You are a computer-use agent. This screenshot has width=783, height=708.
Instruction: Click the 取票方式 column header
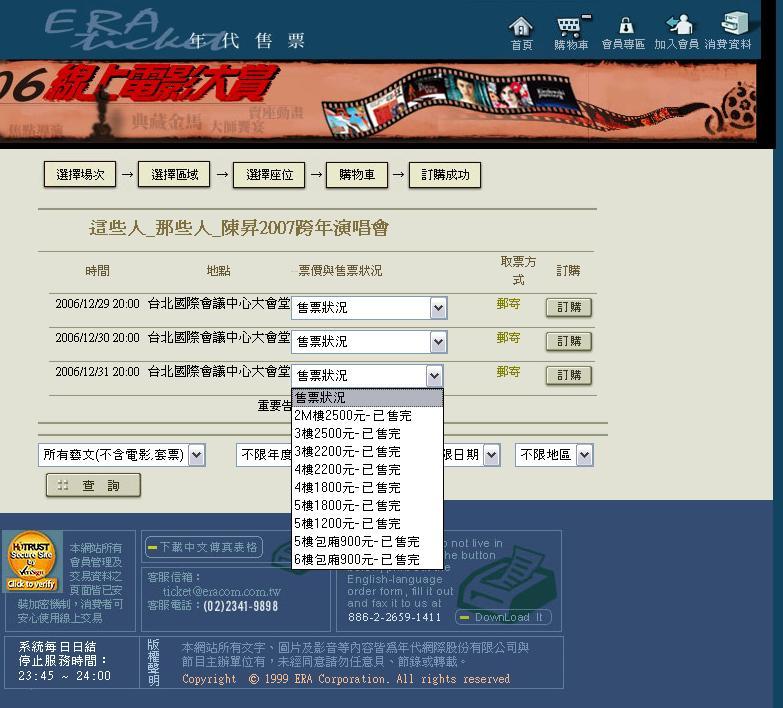click(x=518, y=270)
